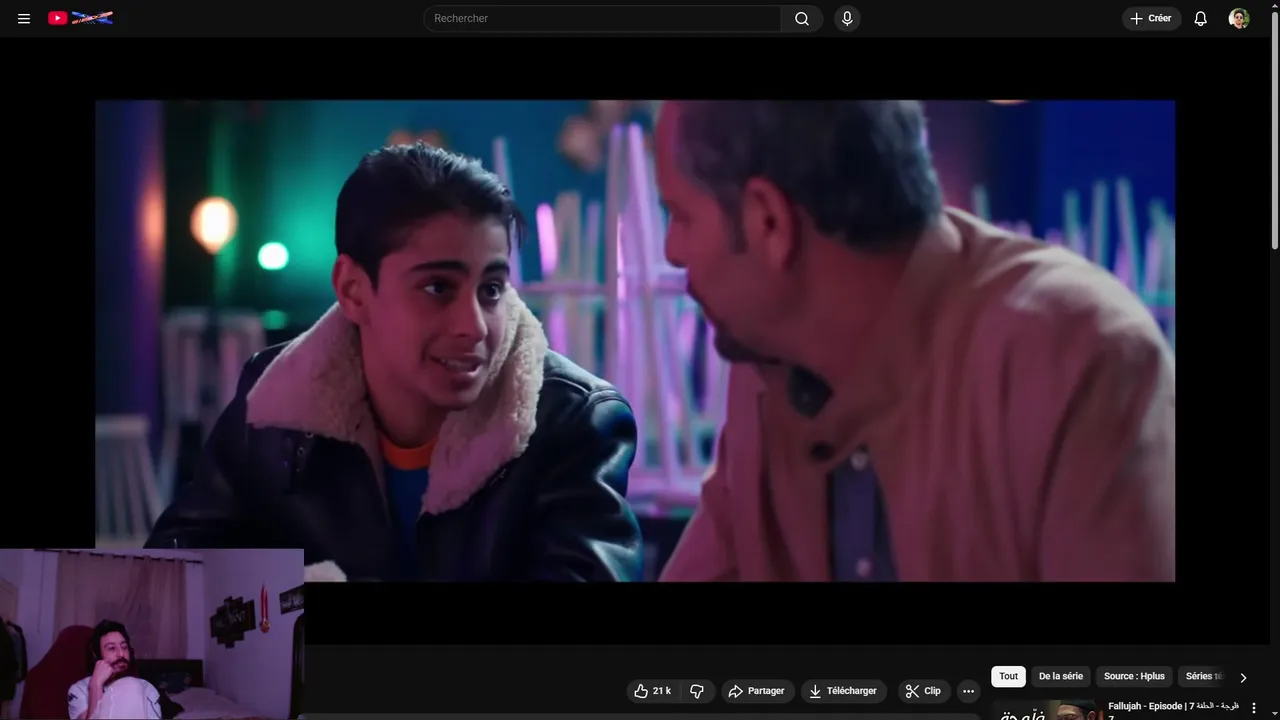Open the account avatar menu

pos(1239,18)
